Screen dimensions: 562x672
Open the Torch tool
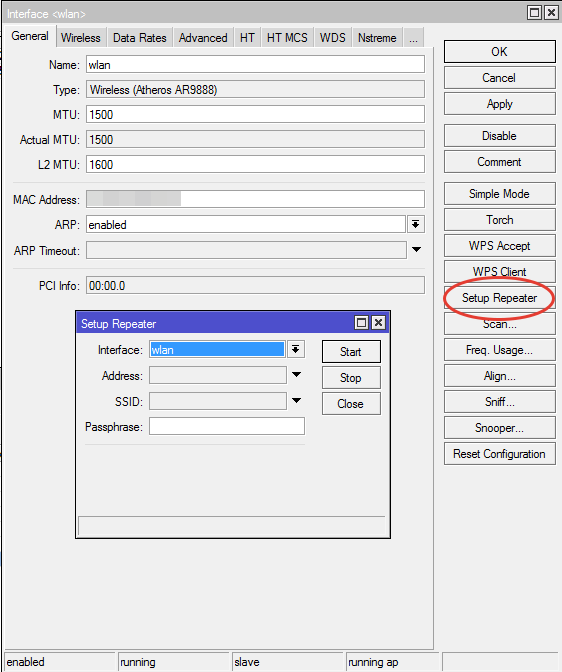(x=499, y=220)
